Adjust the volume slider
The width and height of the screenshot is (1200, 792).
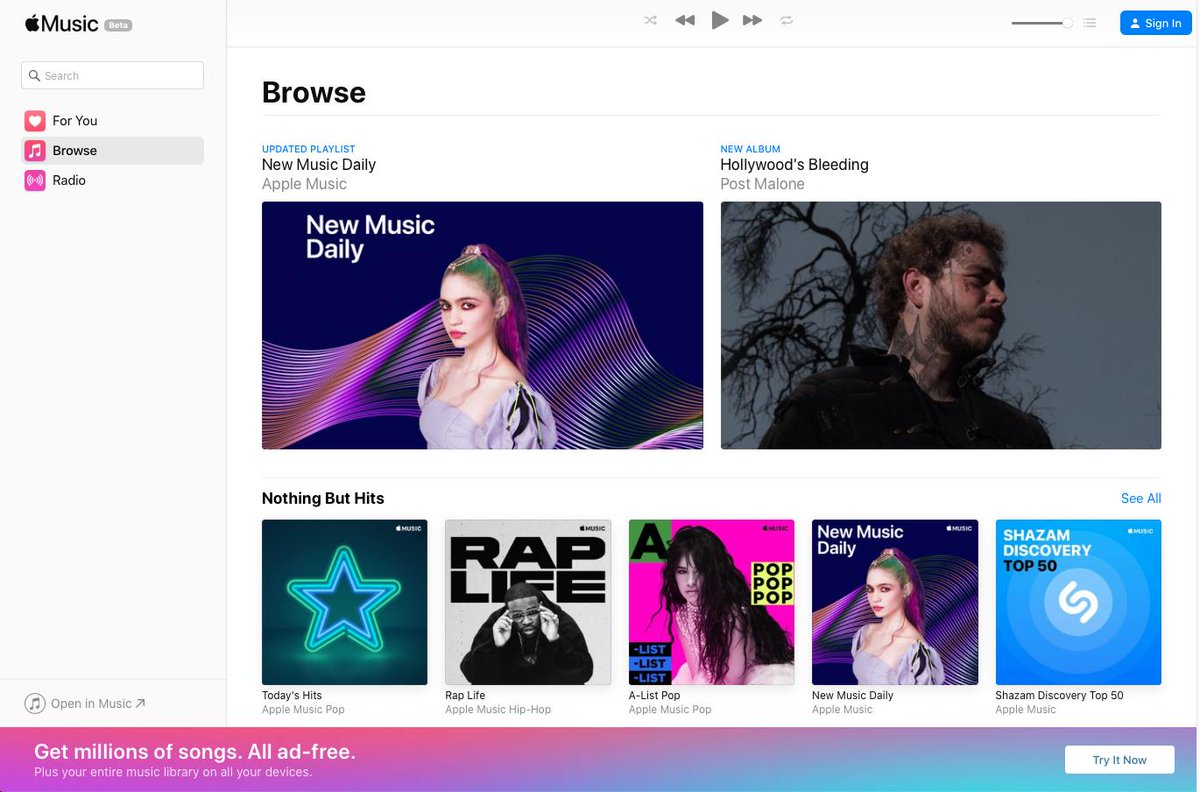coord(1042,23)
